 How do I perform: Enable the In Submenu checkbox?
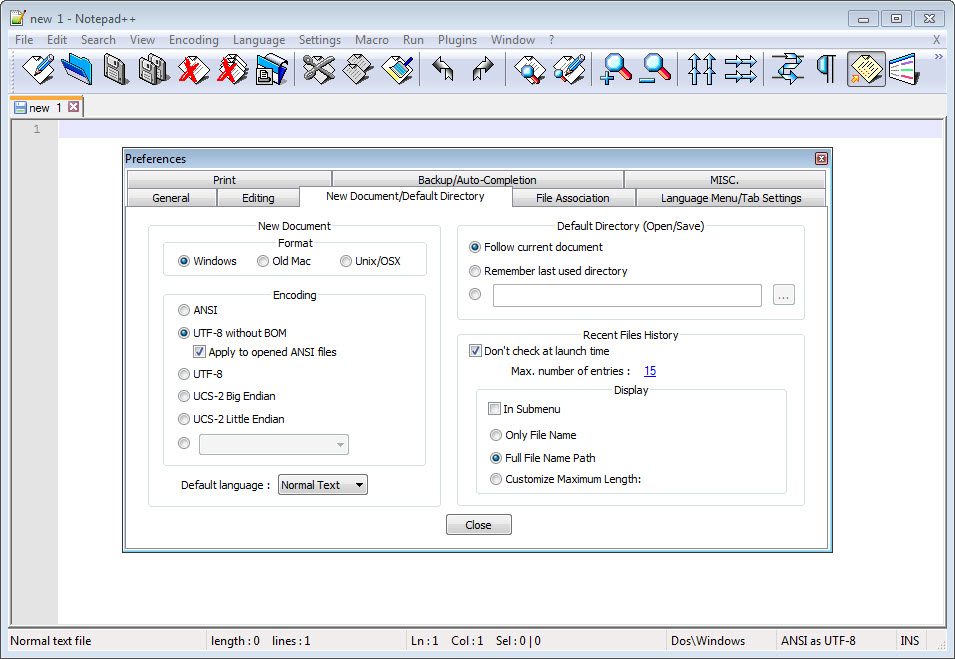pyautogui.click(x=494, y=409)
